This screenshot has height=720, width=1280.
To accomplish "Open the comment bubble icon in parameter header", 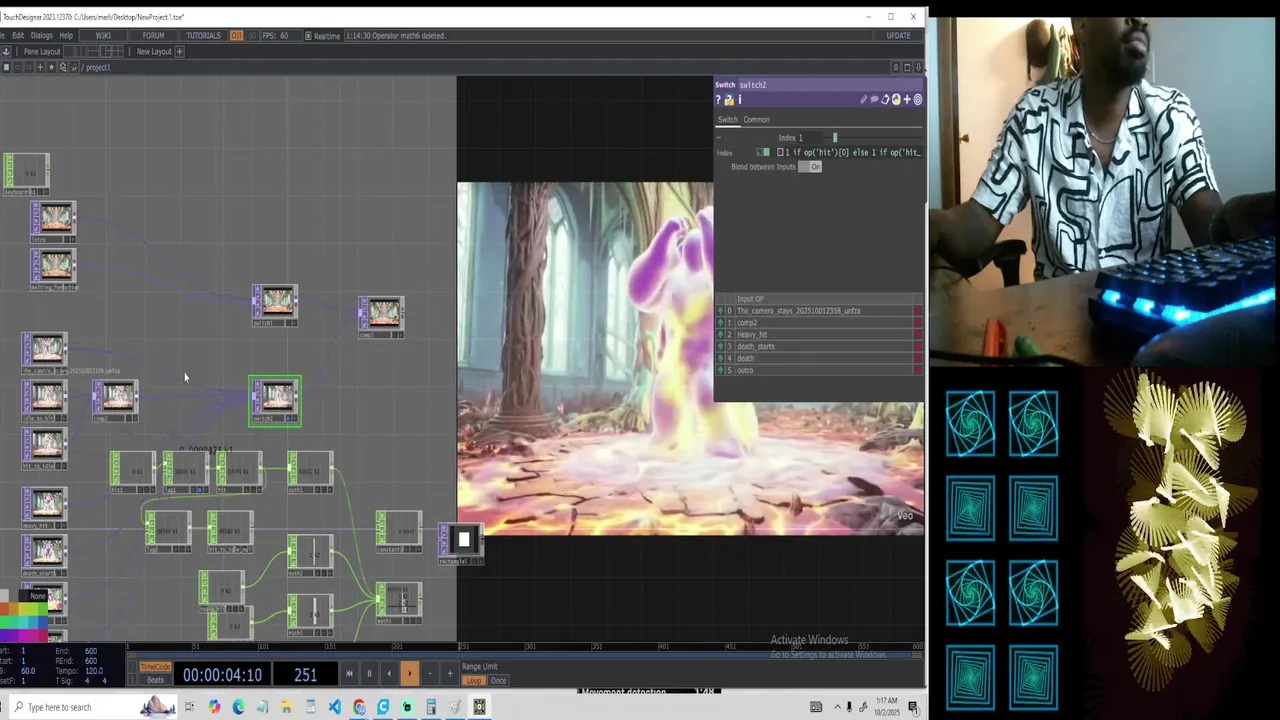I will (874, 100).
